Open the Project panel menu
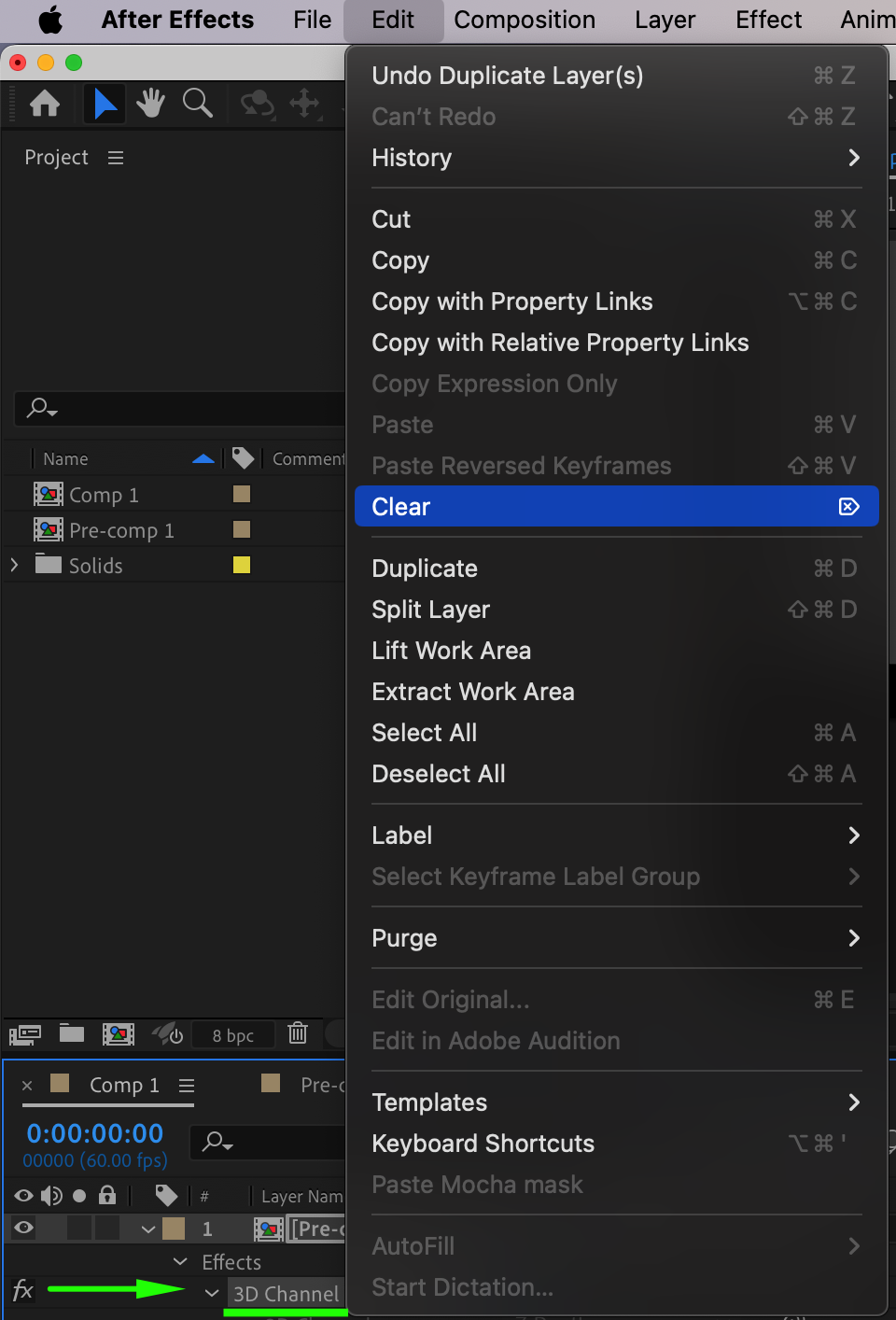The image size is (896, 1320). (116, 158)
